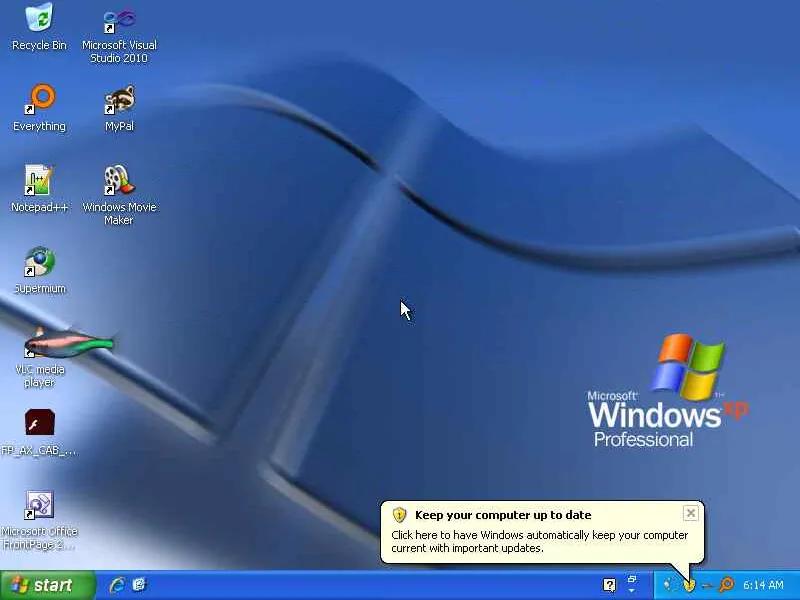Click the balloon text about automatic updates
Screen dimensions: 800x600
click(539, 542)
